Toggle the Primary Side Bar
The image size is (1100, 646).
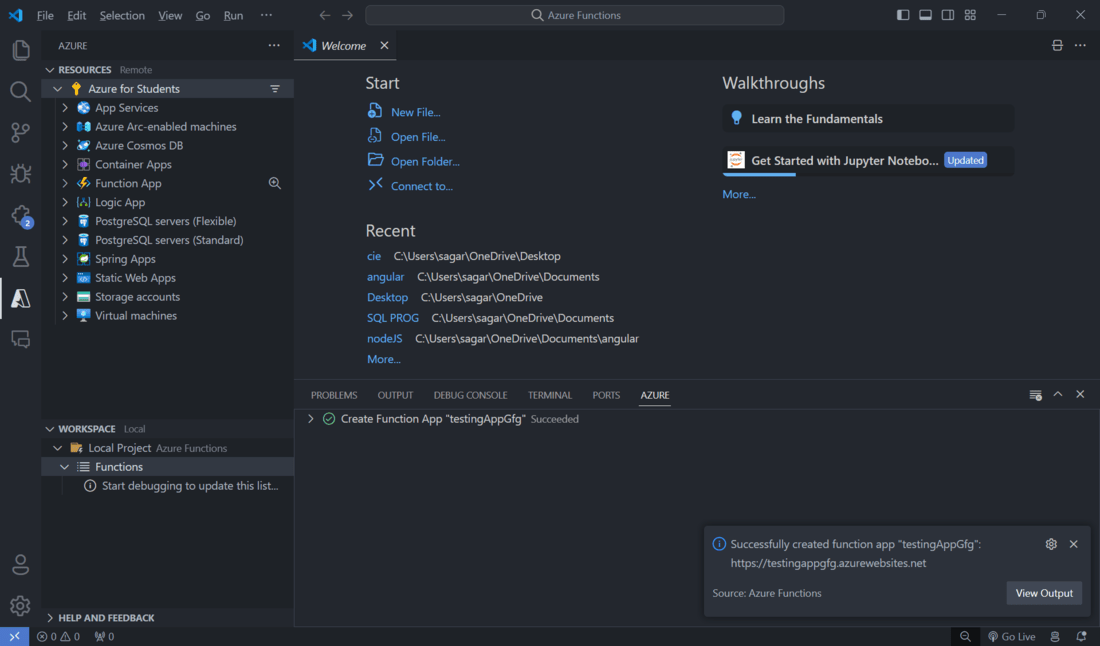[903, 15]
